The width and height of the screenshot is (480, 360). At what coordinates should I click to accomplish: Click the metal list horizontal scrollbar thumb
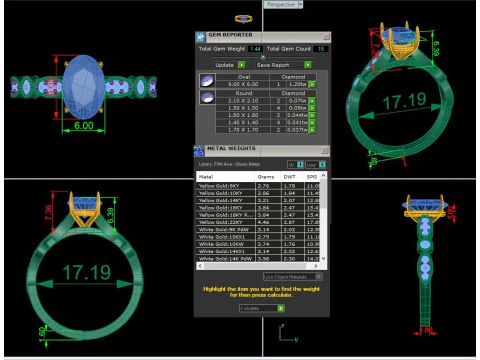(255, 266)
